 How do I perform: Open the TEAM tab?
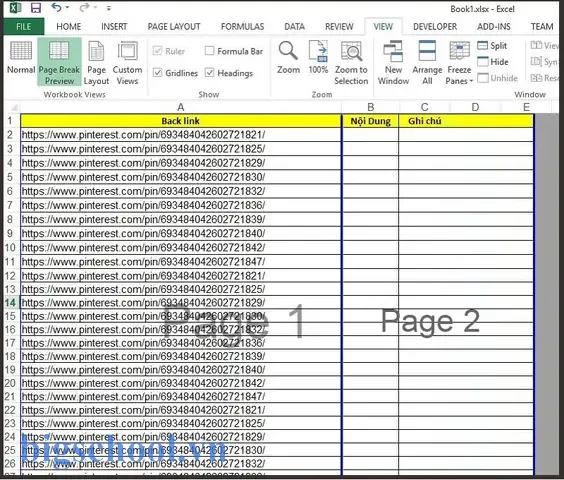tap(542, 27)
